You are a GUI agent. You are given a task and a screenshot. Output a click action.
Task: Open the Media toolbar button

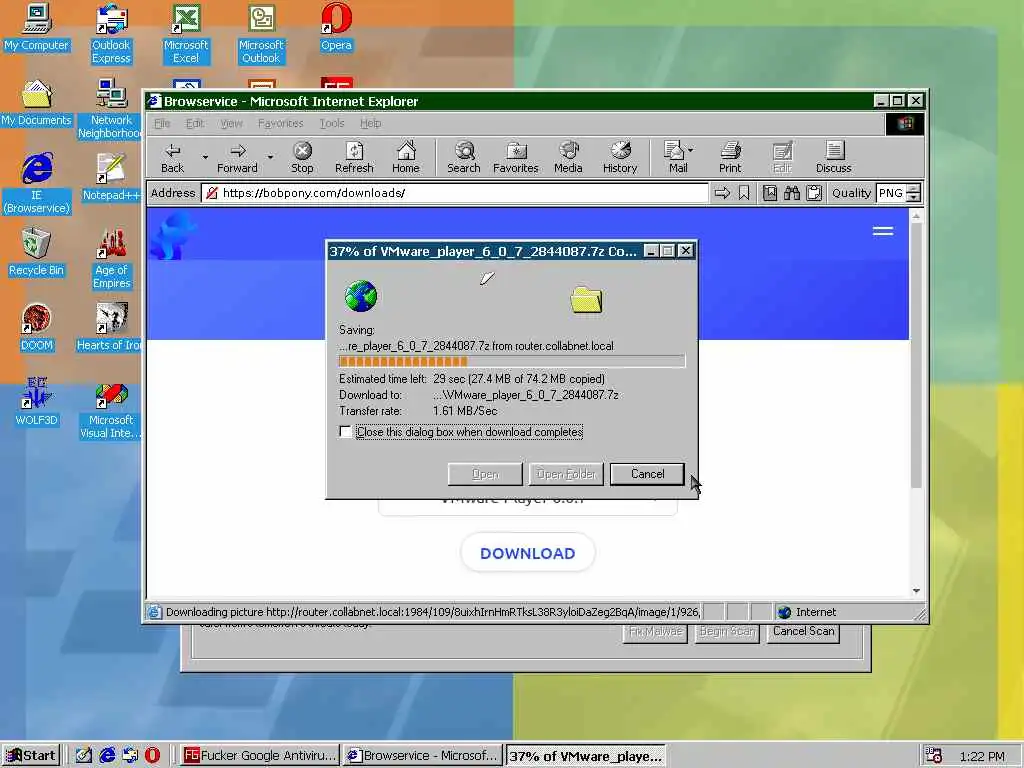click(568, 157)
